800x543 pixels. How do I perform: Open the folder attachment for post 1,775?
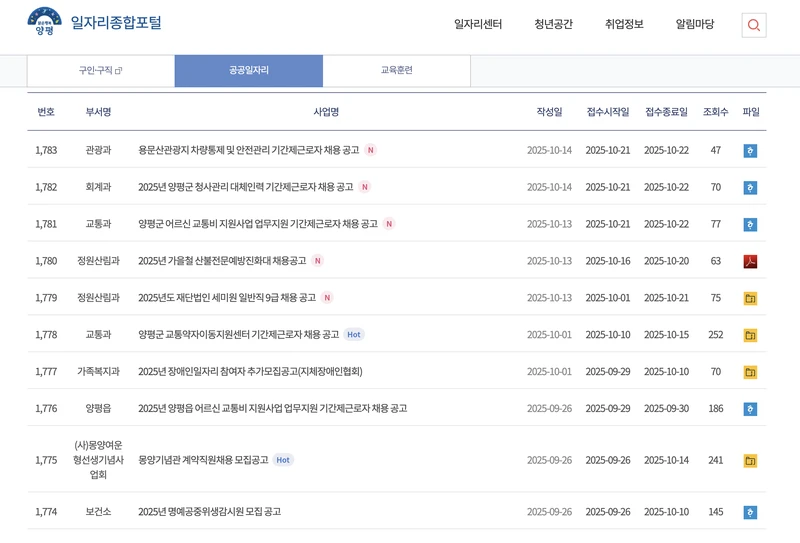pos(750,461)
